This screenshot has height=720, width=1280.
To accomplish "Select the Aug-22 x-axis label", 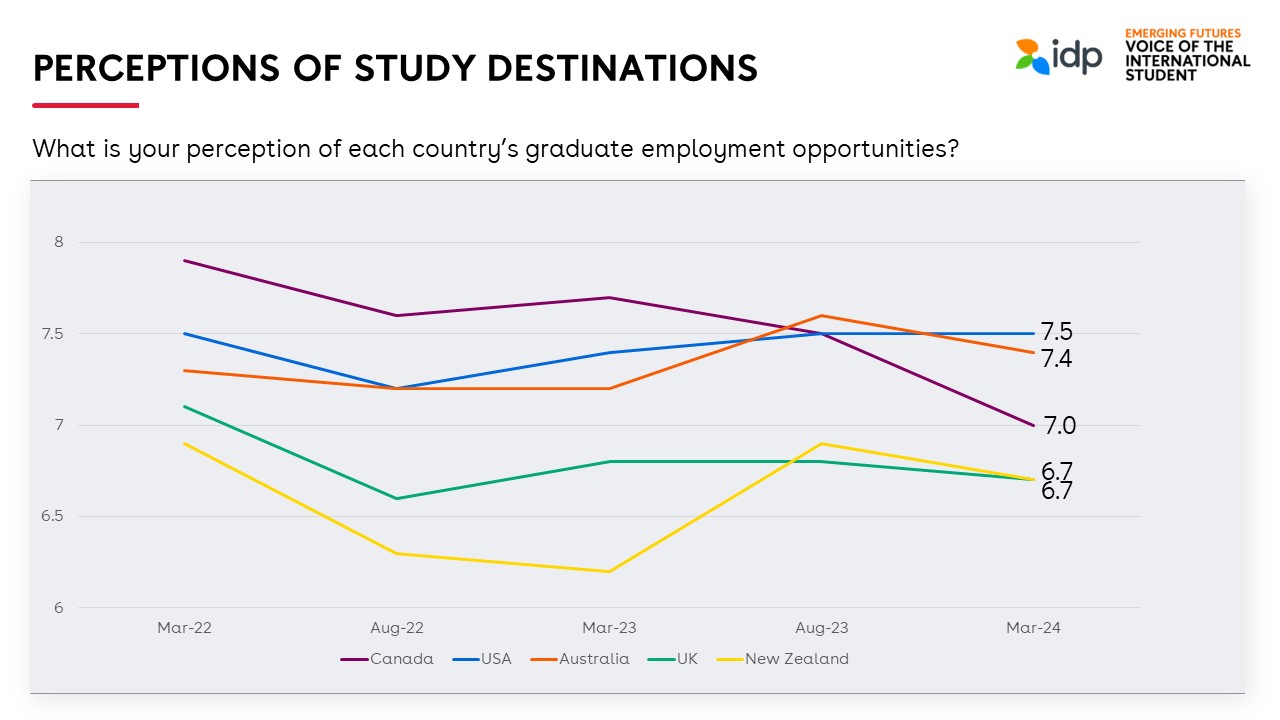I will (x=397, y=628).
